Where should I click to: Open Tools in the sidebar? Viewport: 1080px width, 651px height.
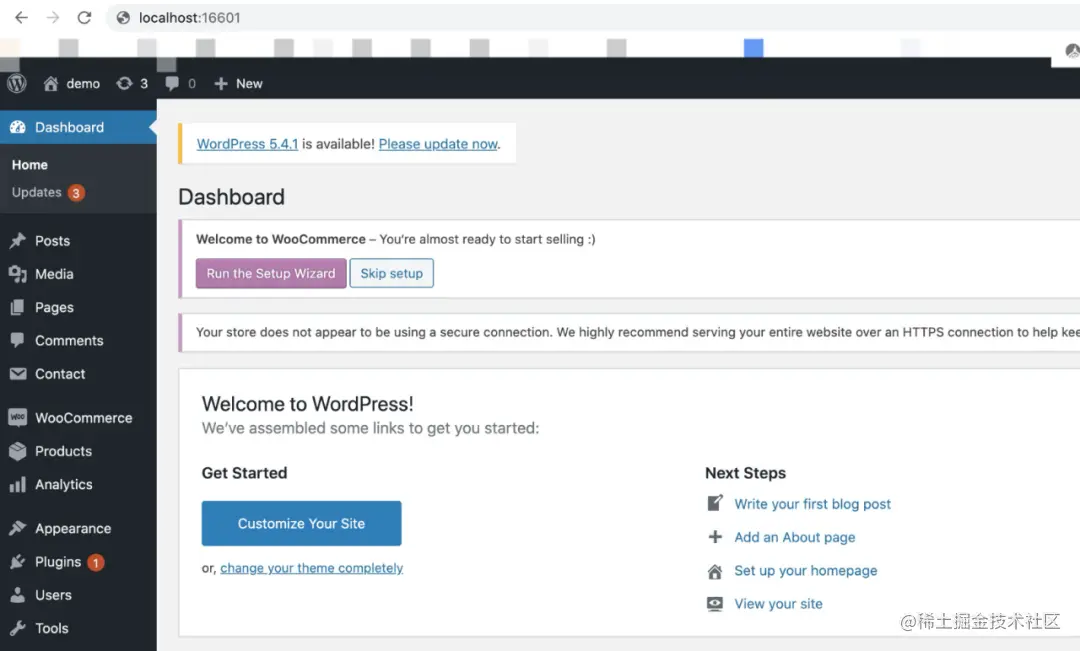point(52,628)
